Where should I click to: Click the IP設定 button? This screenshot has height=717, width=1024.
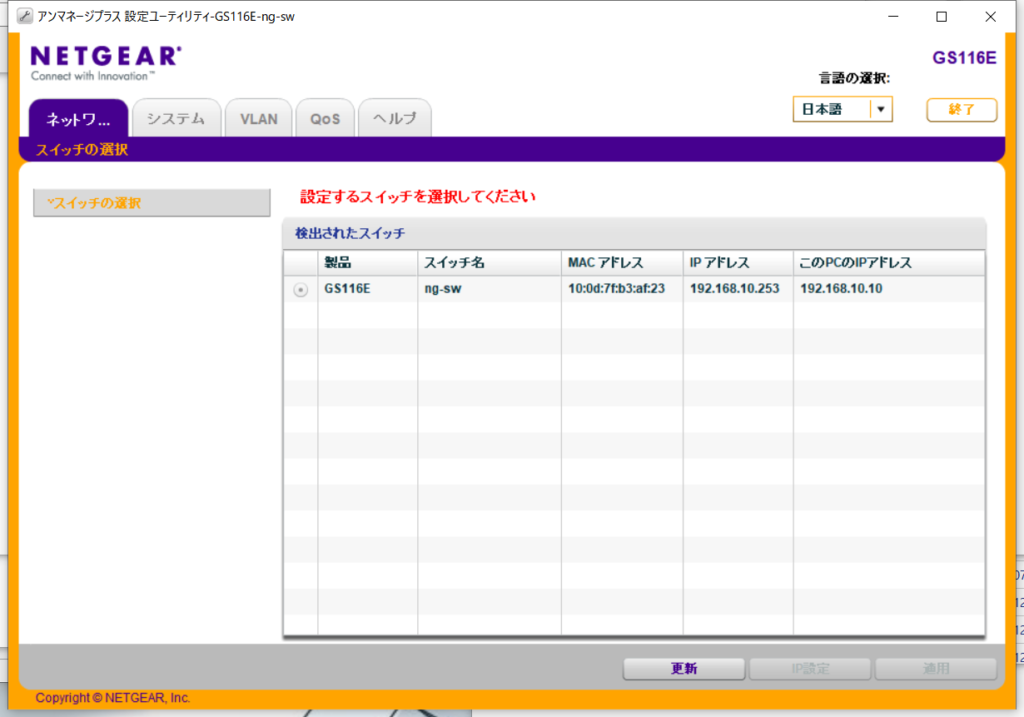(810, 669)
